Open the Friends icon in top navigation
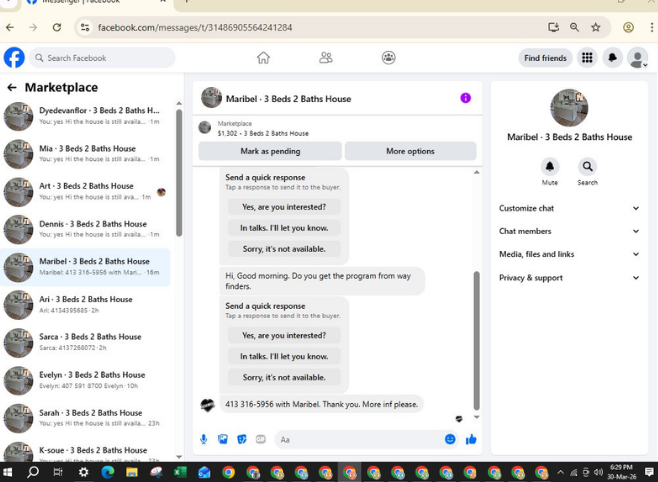 [x=326, y=57]
